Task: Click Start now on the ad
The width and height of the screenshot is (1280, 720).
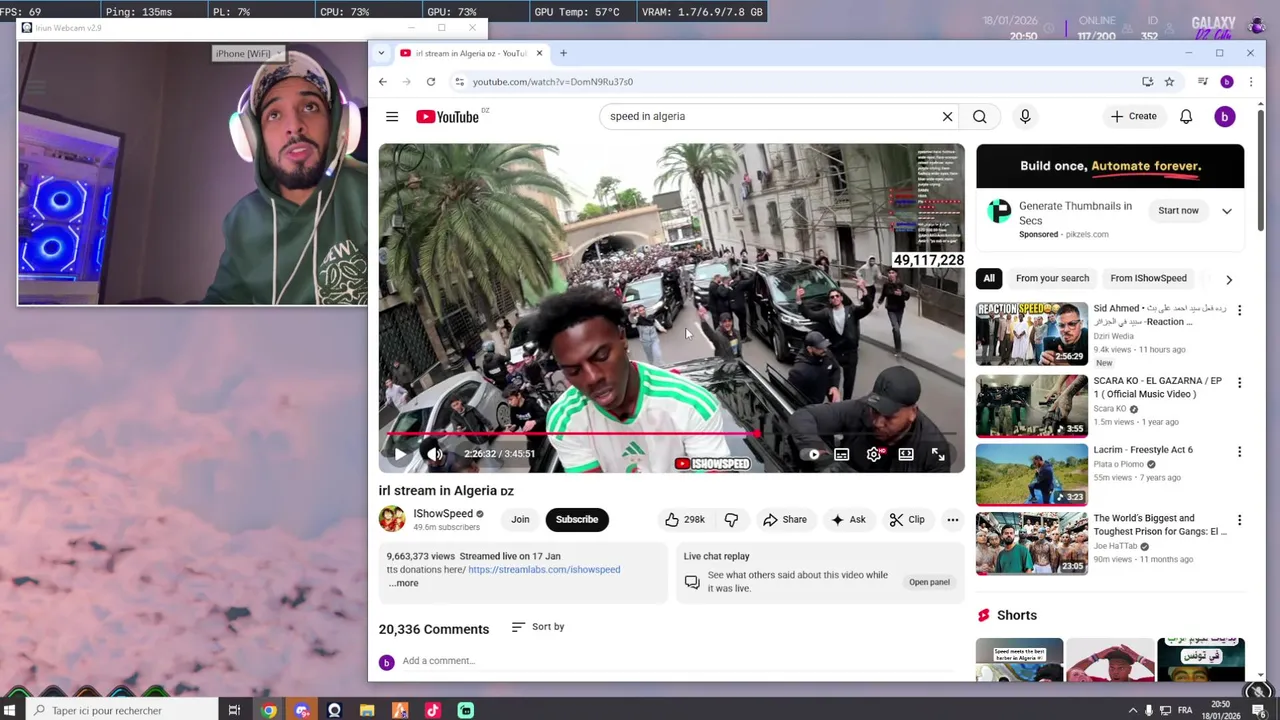Action: [1178, 211]
